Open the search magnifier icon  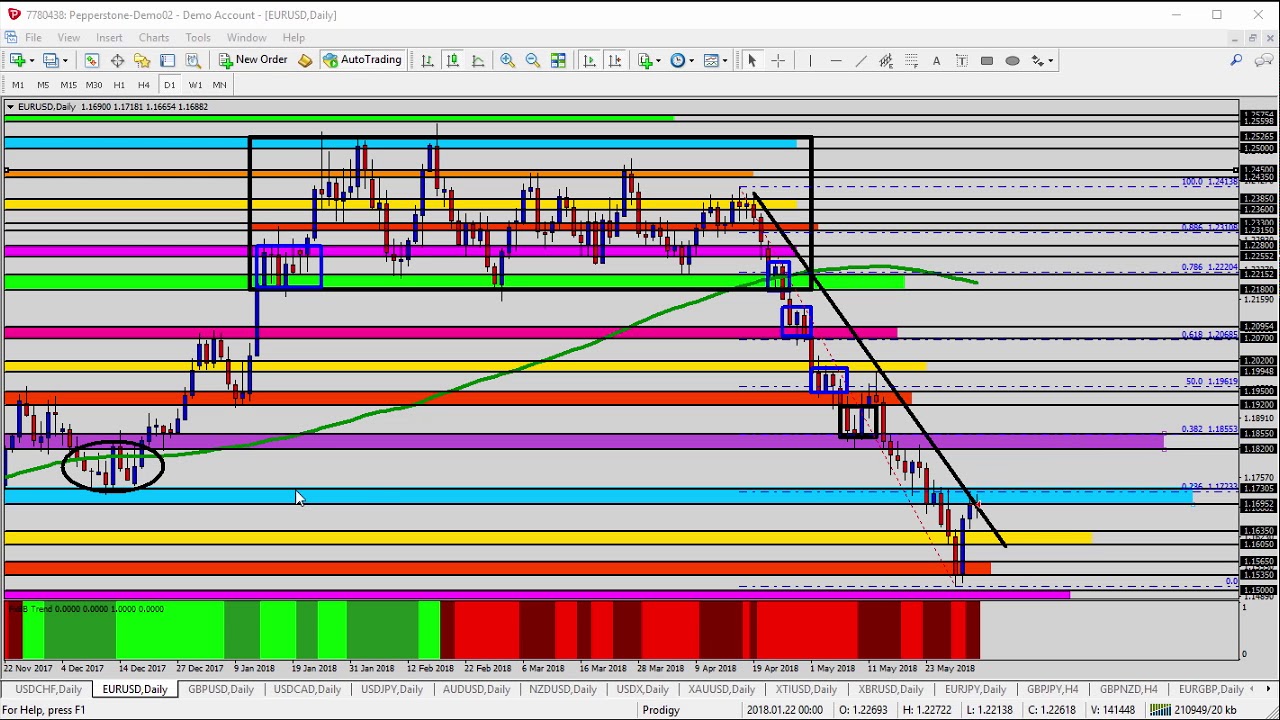[x=1236, y=60]
